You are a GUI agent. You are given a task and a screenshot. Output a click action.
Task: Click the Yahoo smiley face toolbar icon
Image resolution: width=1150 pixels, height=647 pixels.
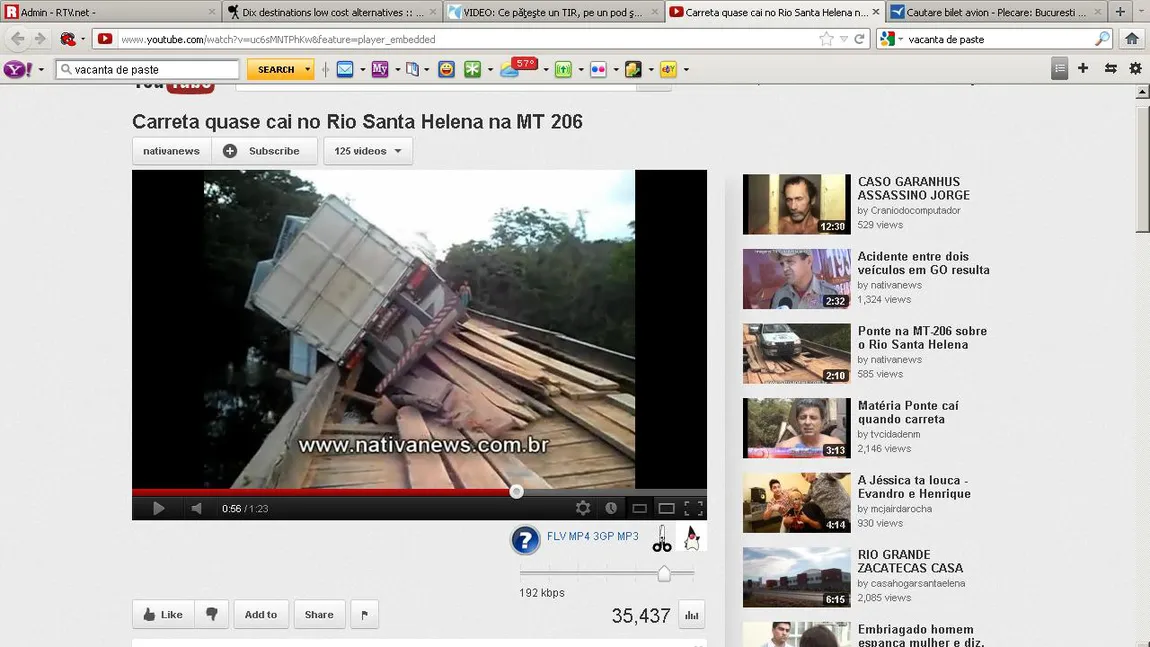(x=446, y=69)
